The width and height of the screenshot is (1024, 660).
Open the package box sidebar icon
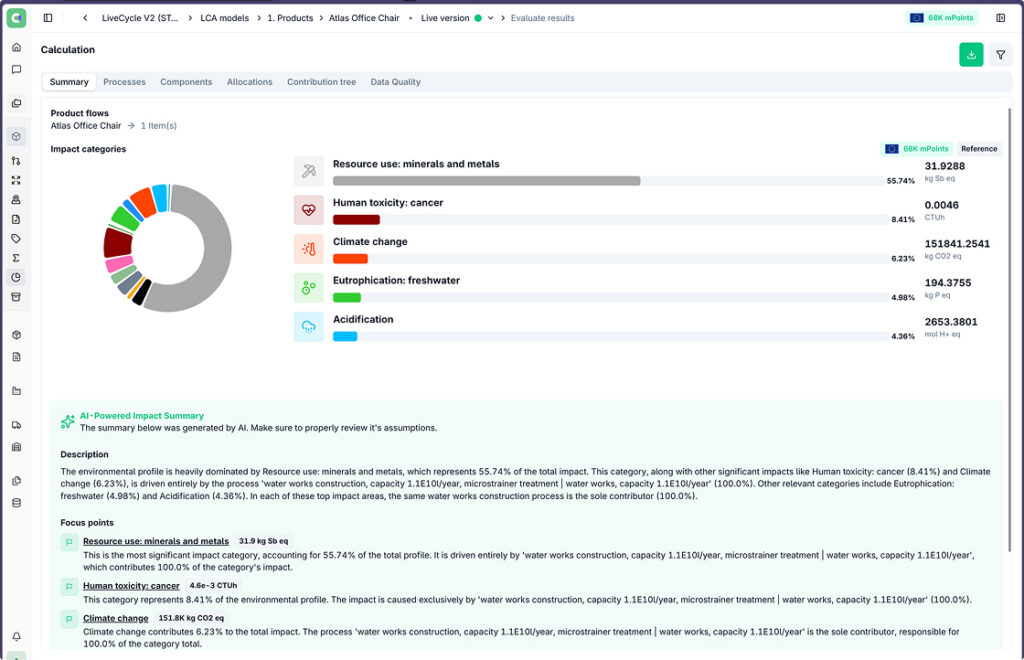tap(16, 335)
